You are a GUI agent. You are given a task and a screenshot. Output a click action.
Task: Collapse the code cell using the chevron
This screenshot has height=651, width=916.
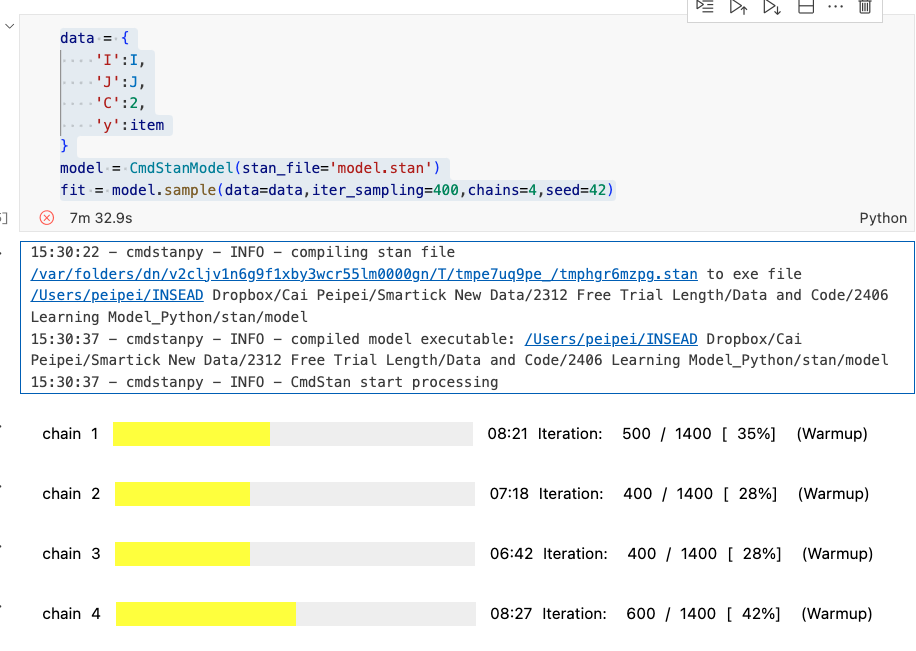pyautogui.click(x=9, y=25)
